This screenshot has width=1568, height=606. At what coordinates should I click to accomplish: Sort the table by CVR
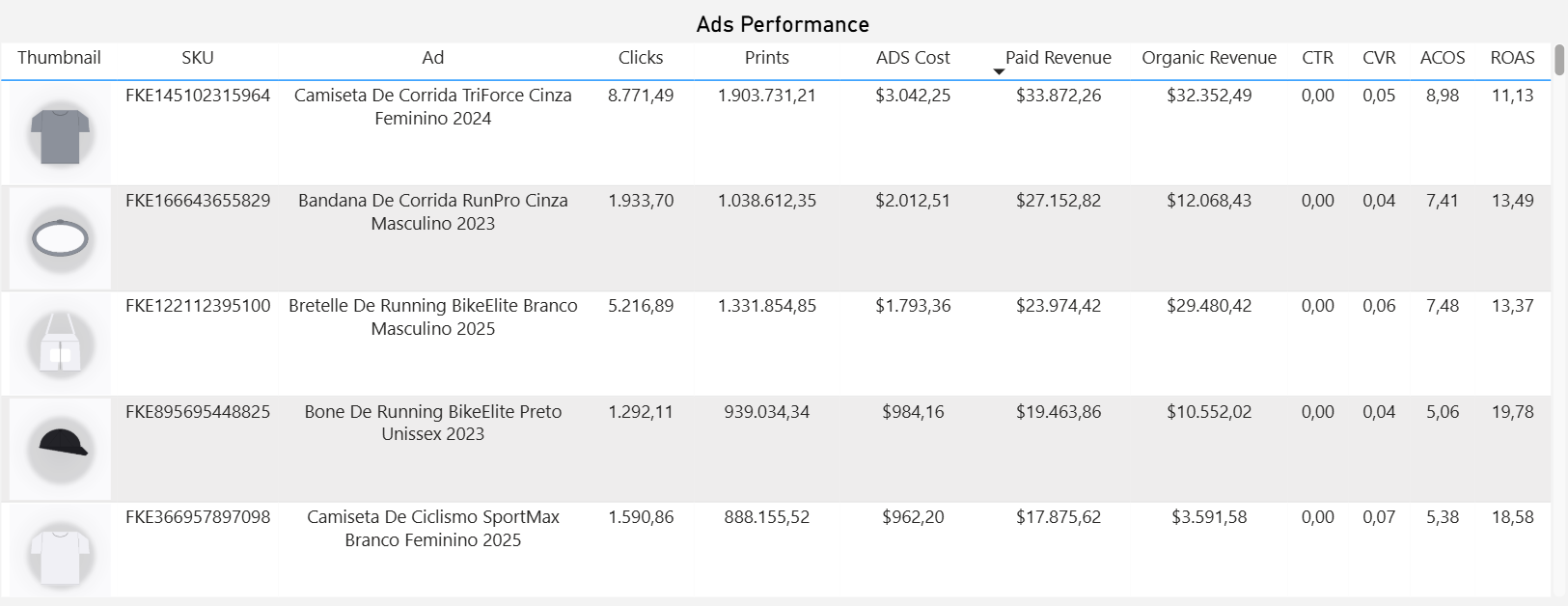click(1378, 58)
